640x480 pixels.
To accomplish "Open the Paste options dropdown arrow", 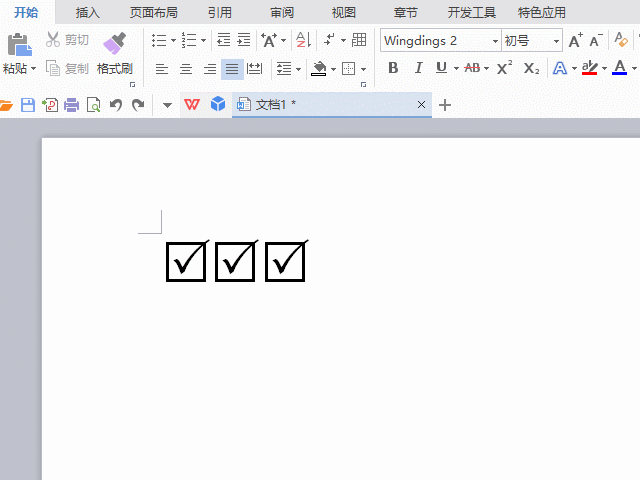I will 33,69.
